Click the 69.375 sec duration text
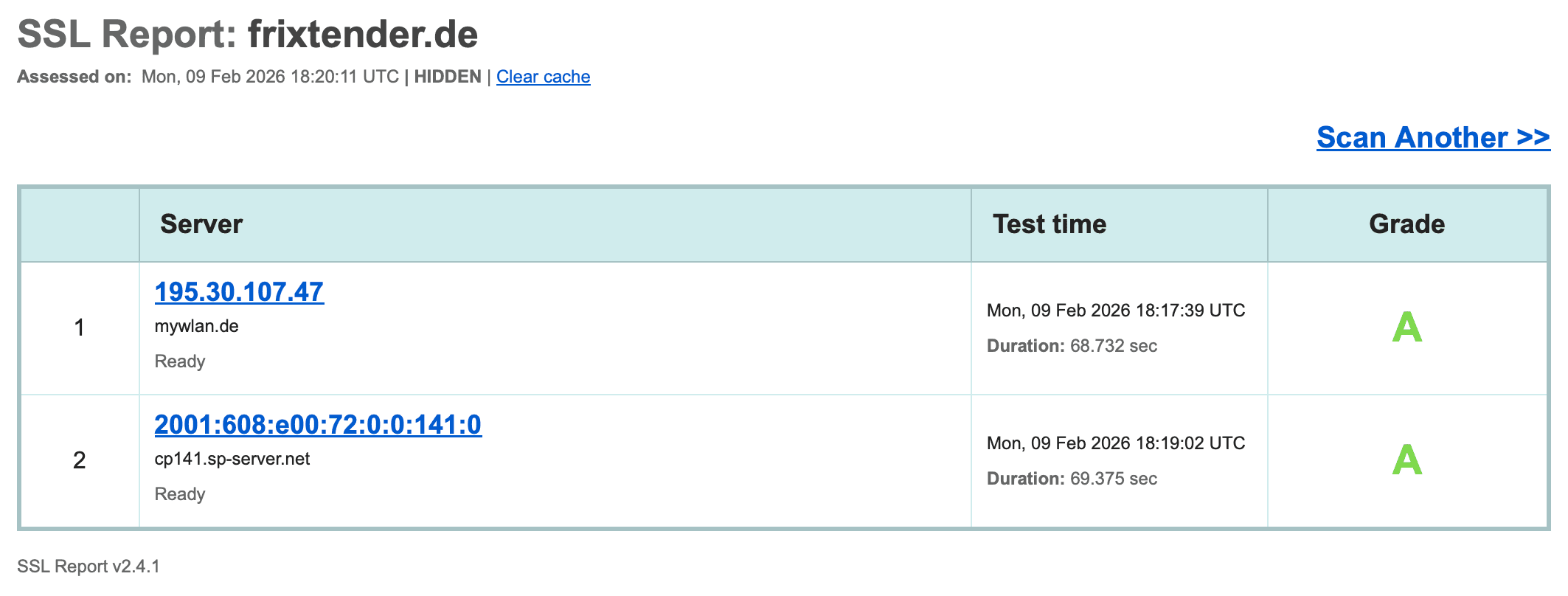Viewport: 1568px width, 596px height. tap(1113, 479)
